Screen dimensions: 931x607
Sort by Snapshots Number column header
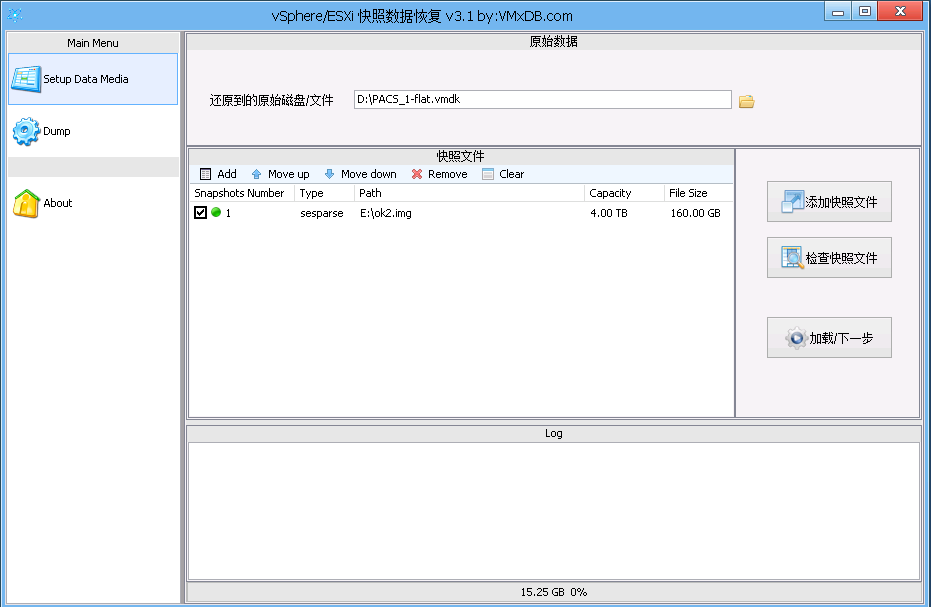point(242,193)
